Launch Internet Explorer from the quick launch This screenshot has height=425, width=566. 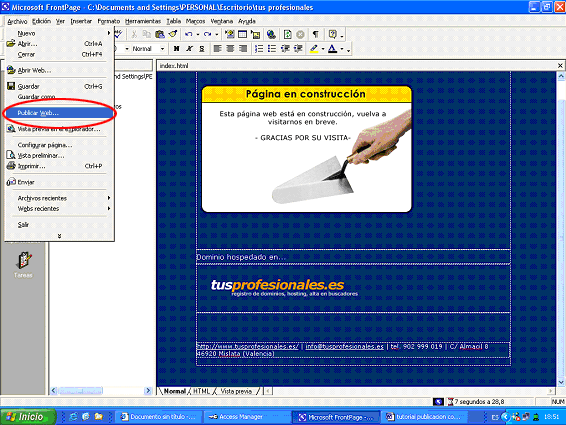pos(74,417)
